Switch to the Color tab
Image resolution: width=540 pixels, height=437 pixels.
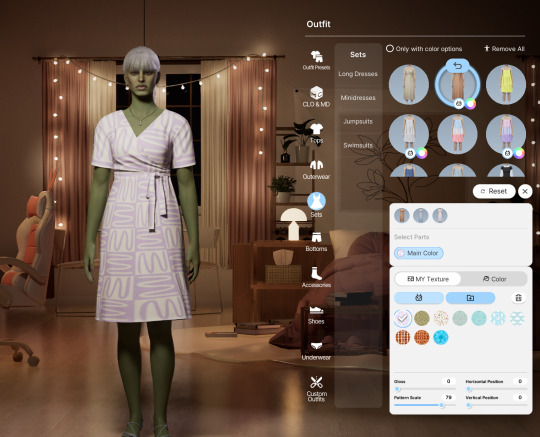[x=494, y=279]
